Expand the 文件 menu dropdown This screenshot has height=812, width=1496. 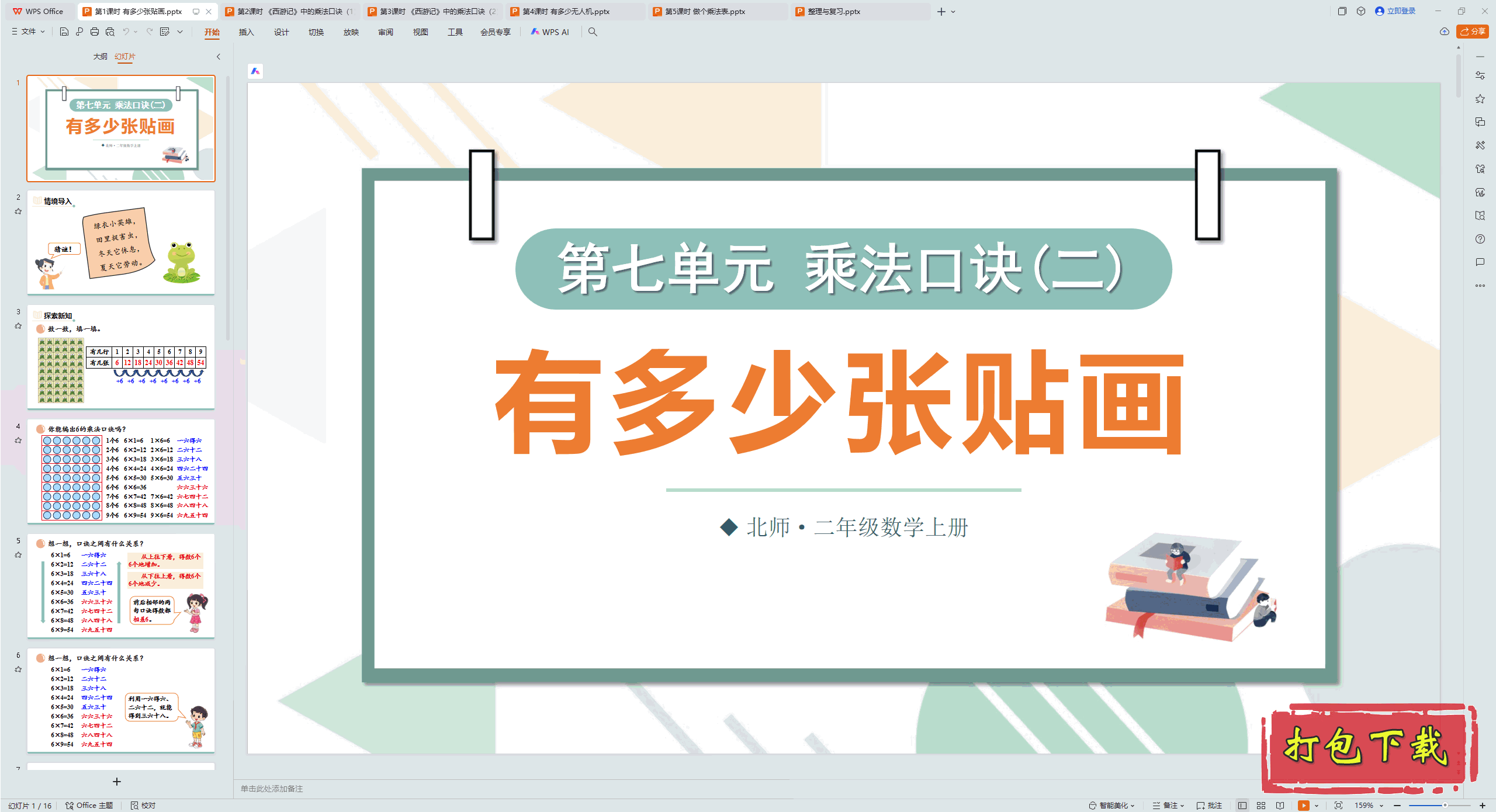pos(29,32)
